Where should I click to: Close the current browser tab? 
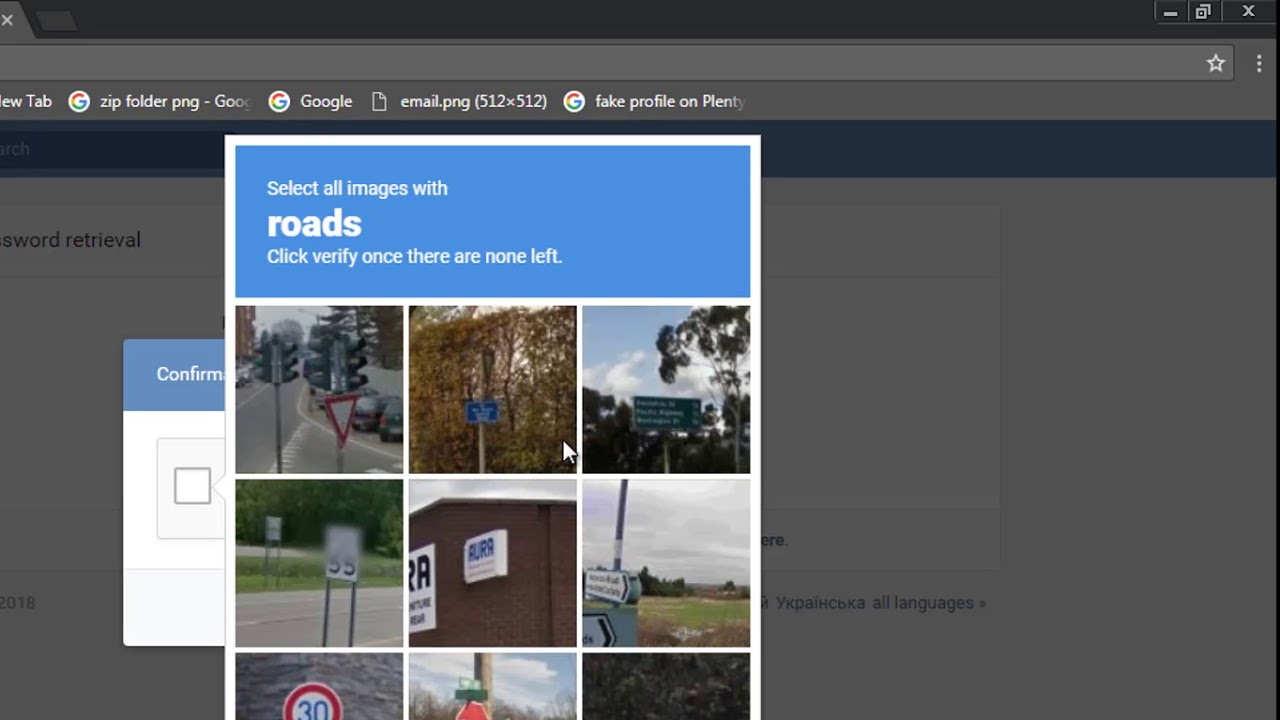tap(7, 20)
